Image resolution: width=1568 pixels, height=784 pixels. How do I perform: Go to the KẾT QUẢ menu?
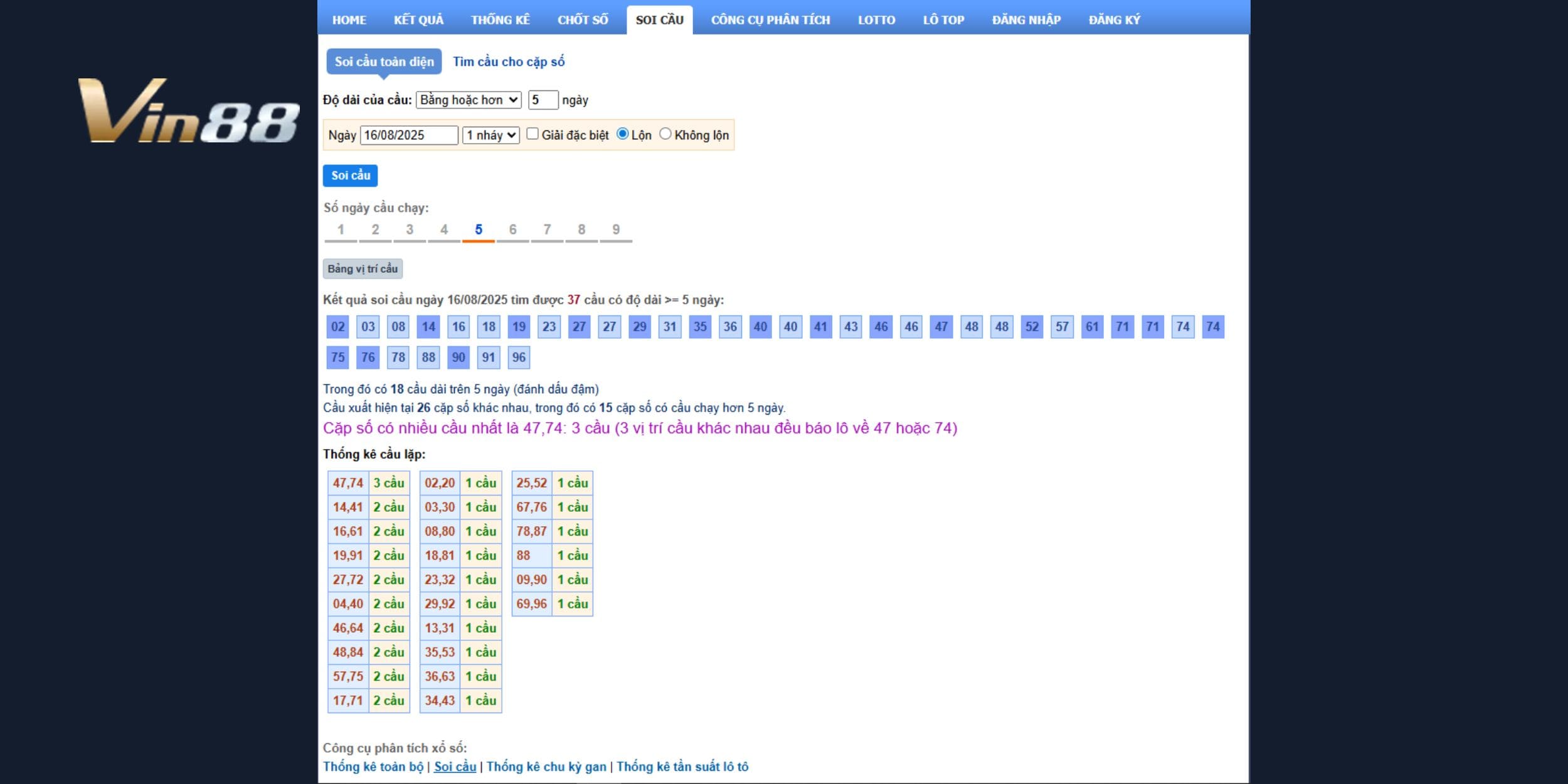coord(418,20)
